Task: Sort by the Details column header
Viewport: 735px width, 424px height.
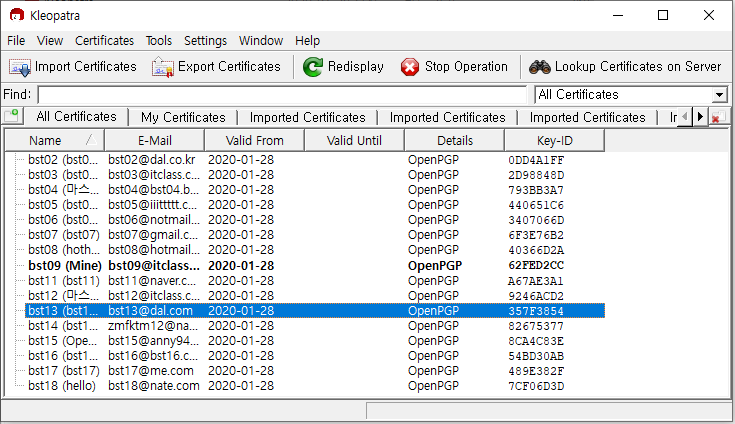Action: 455,141
